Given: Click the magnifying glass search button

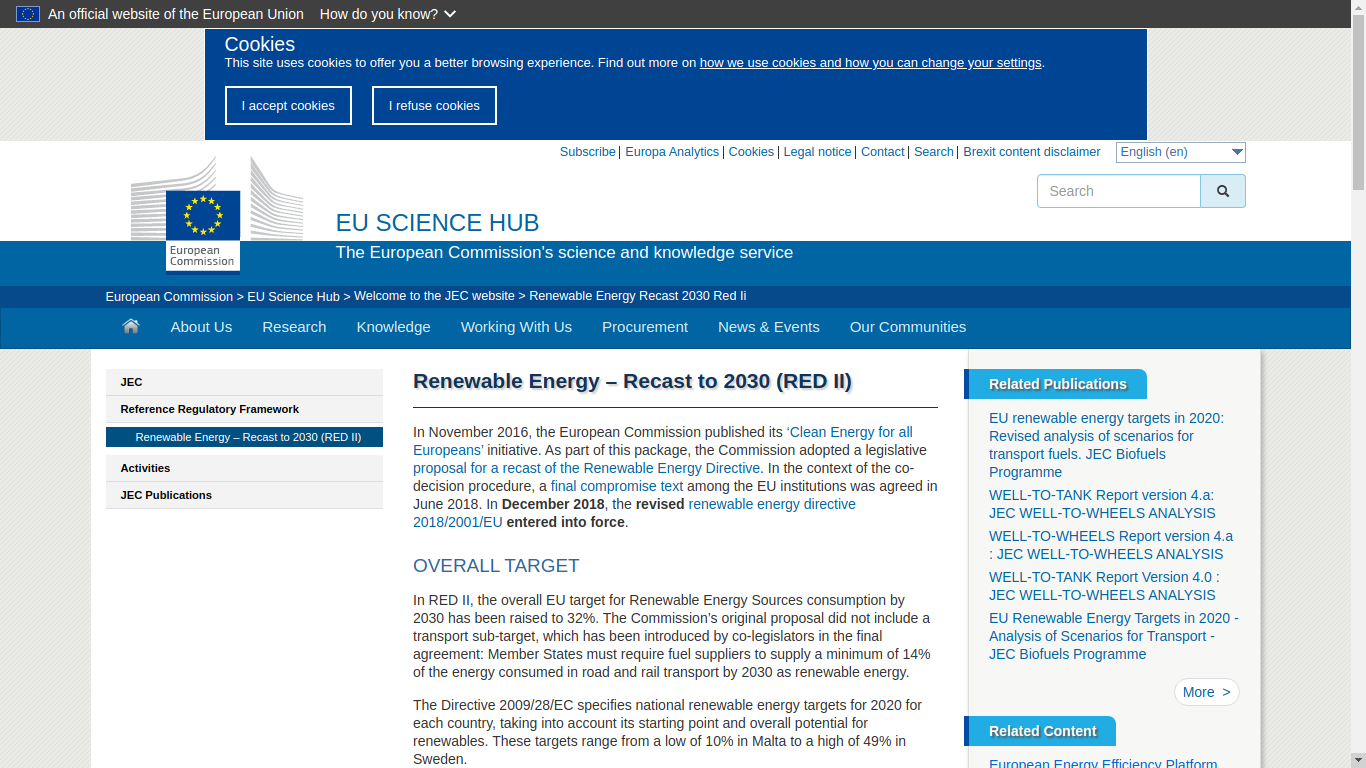Looking at the screenshot, I should pyautogui.click(x=1222, y=191).
